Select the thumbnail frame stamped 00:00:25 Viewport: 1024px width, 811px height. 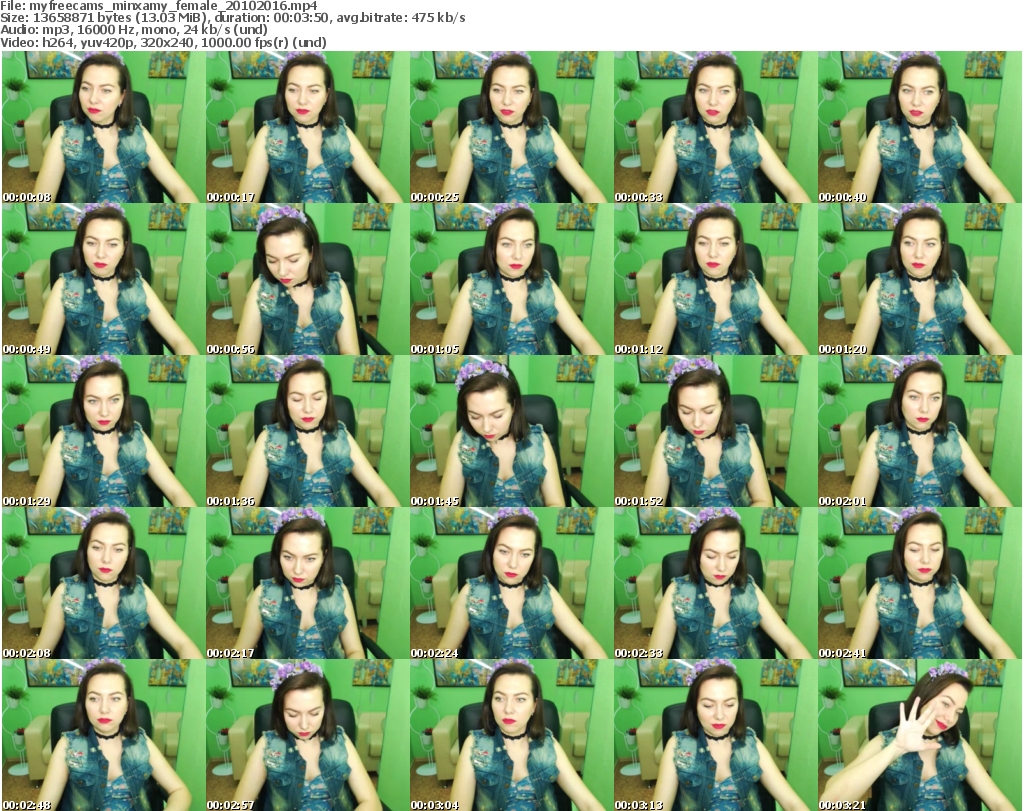511,127
